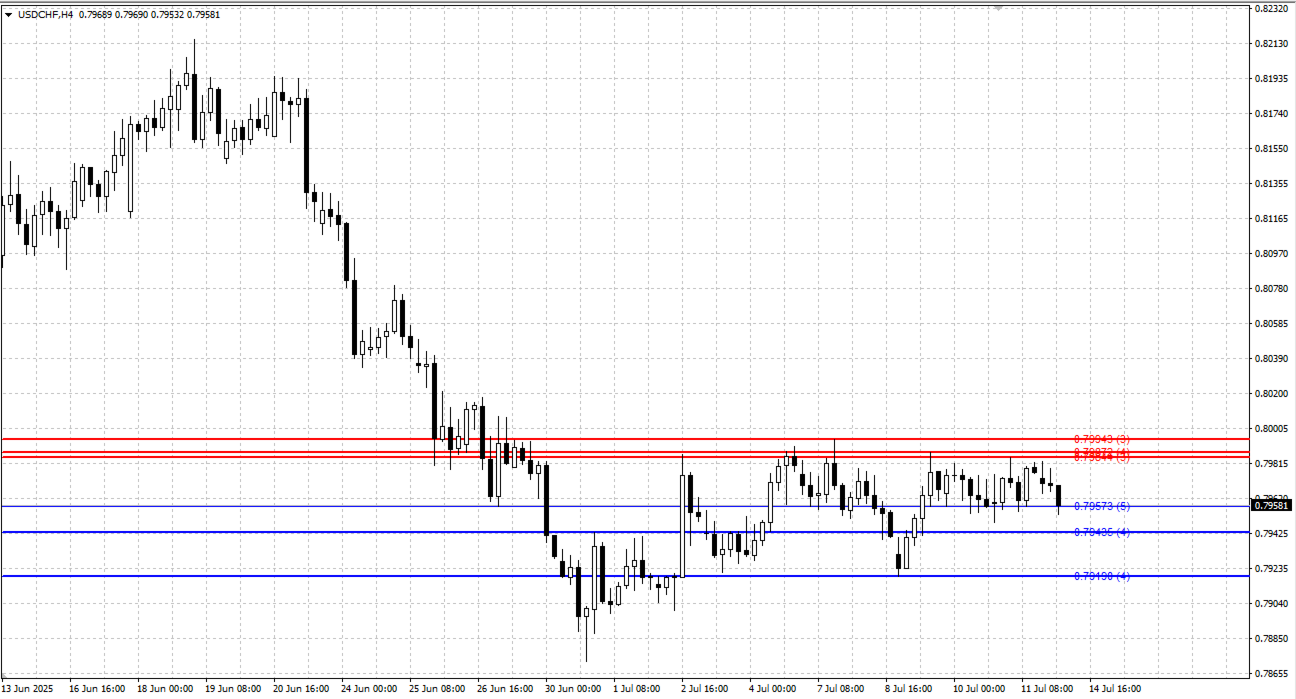Click the 7 Jul 08:00 time label
1296x699 pixels.
[x=842, y=689]
